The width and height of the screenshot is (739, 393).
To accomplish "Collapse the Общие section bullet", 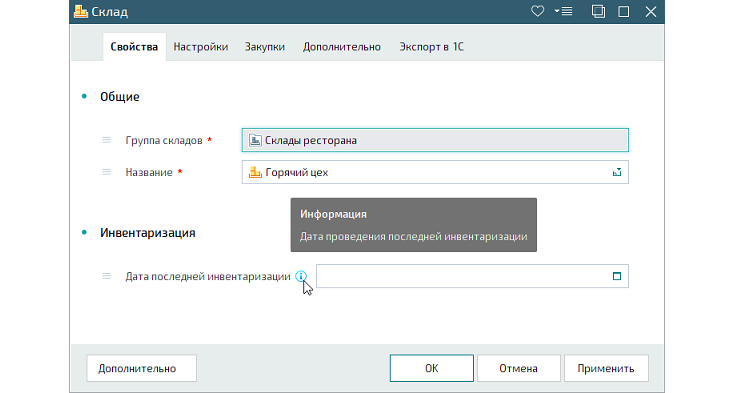I will click(x=84, y=97).
